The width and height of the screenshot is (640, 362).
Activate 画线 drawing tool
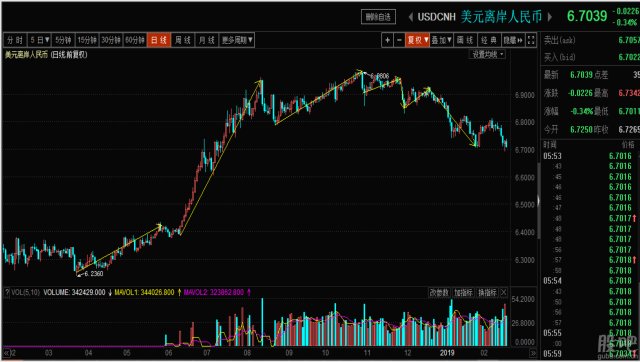pos(465,40)
